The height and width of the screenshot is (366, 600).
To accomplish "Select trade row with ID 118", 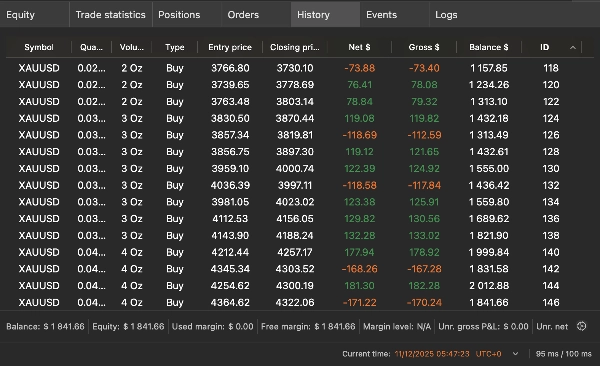I will [300, 68].
